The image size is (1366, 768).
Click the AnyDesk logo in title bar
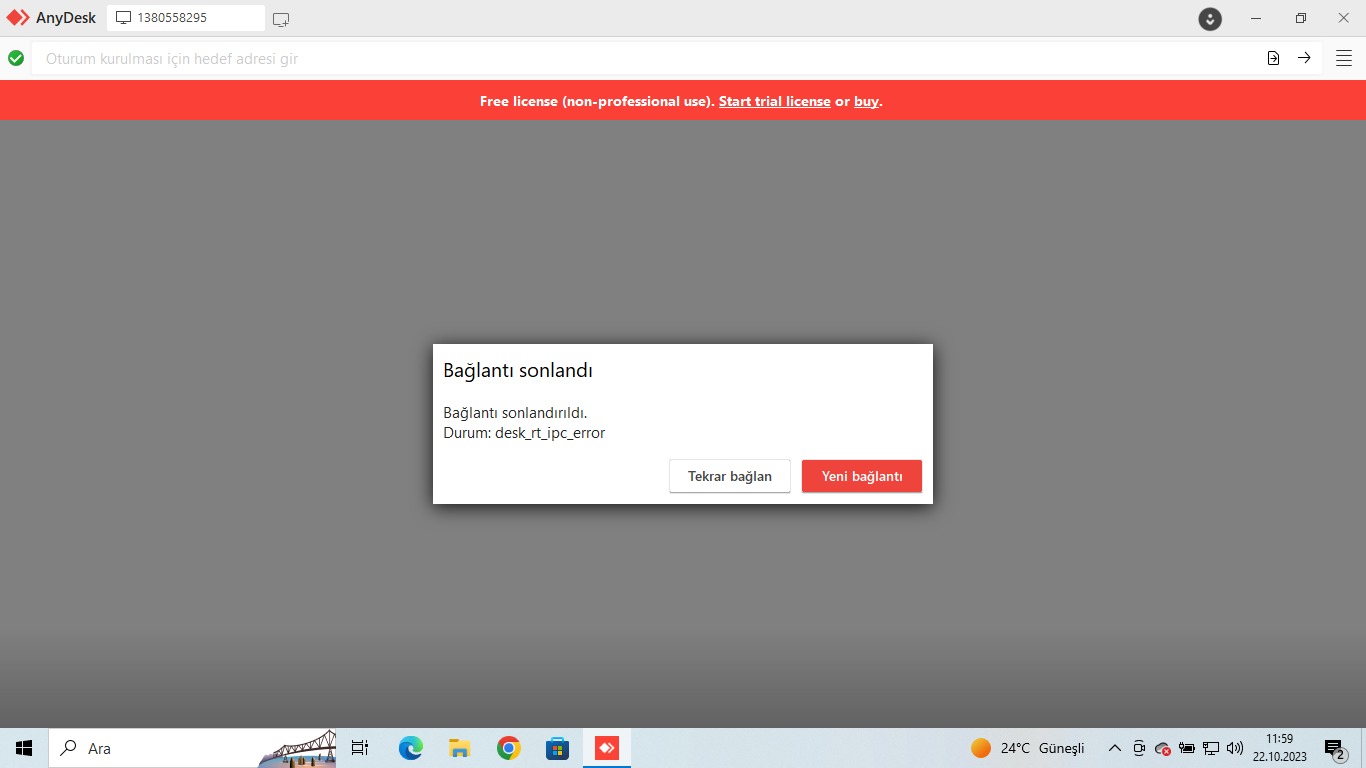point(19,18)
